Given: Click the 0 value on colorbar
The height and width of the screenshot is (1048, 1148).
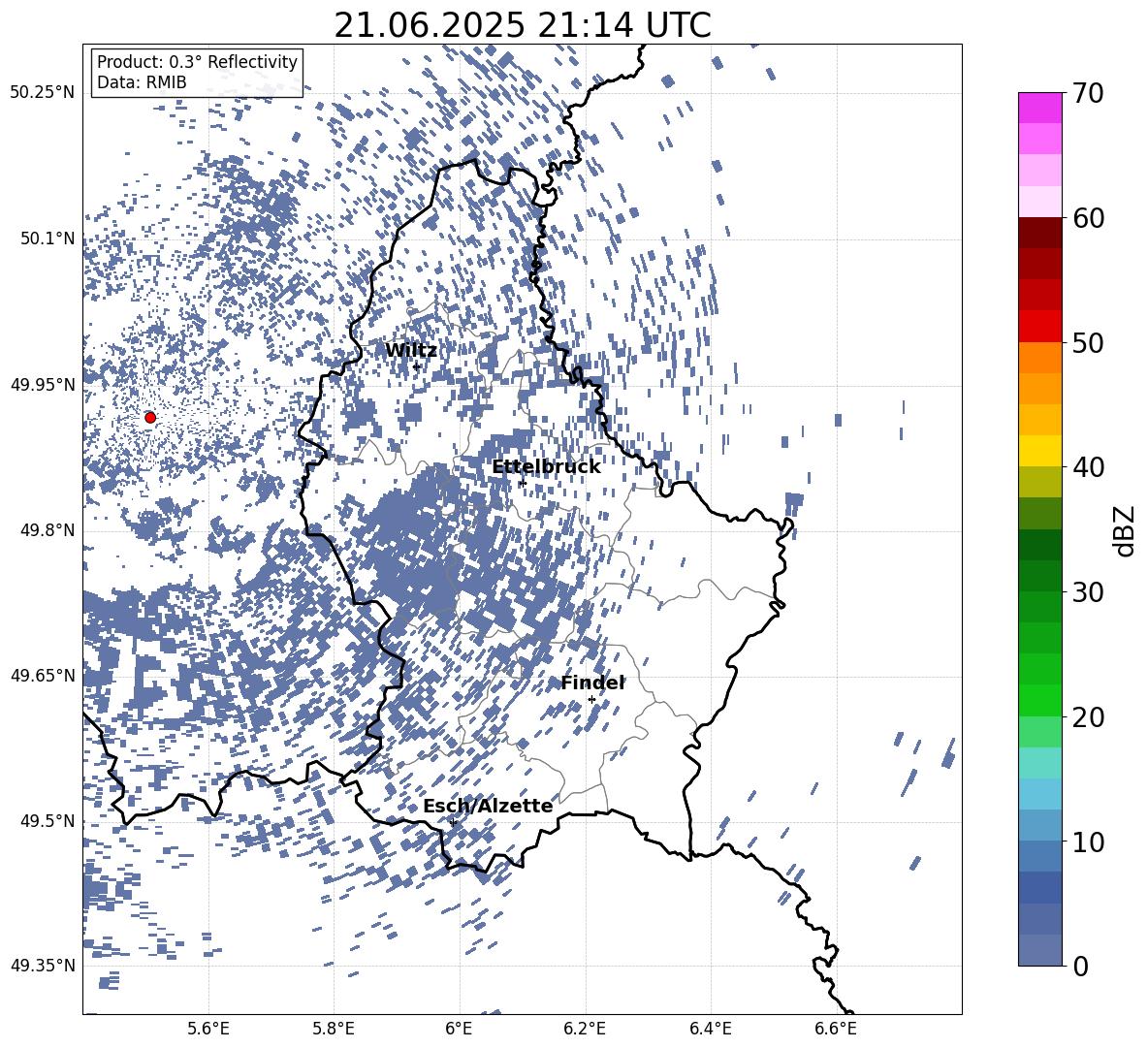Looking at the screenshot, I should (x=1079, y=966).
